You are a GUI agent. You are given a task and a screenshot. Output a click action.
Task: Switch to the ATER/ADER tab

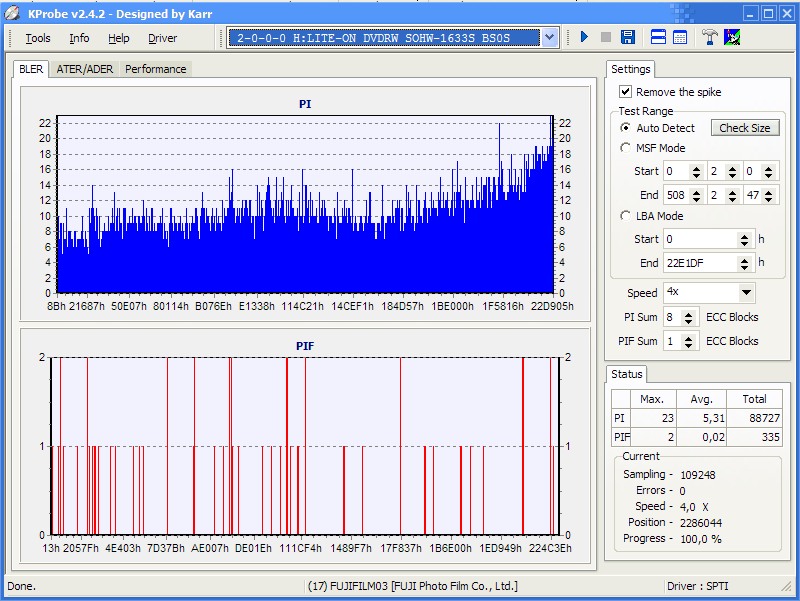pos(85,69)
